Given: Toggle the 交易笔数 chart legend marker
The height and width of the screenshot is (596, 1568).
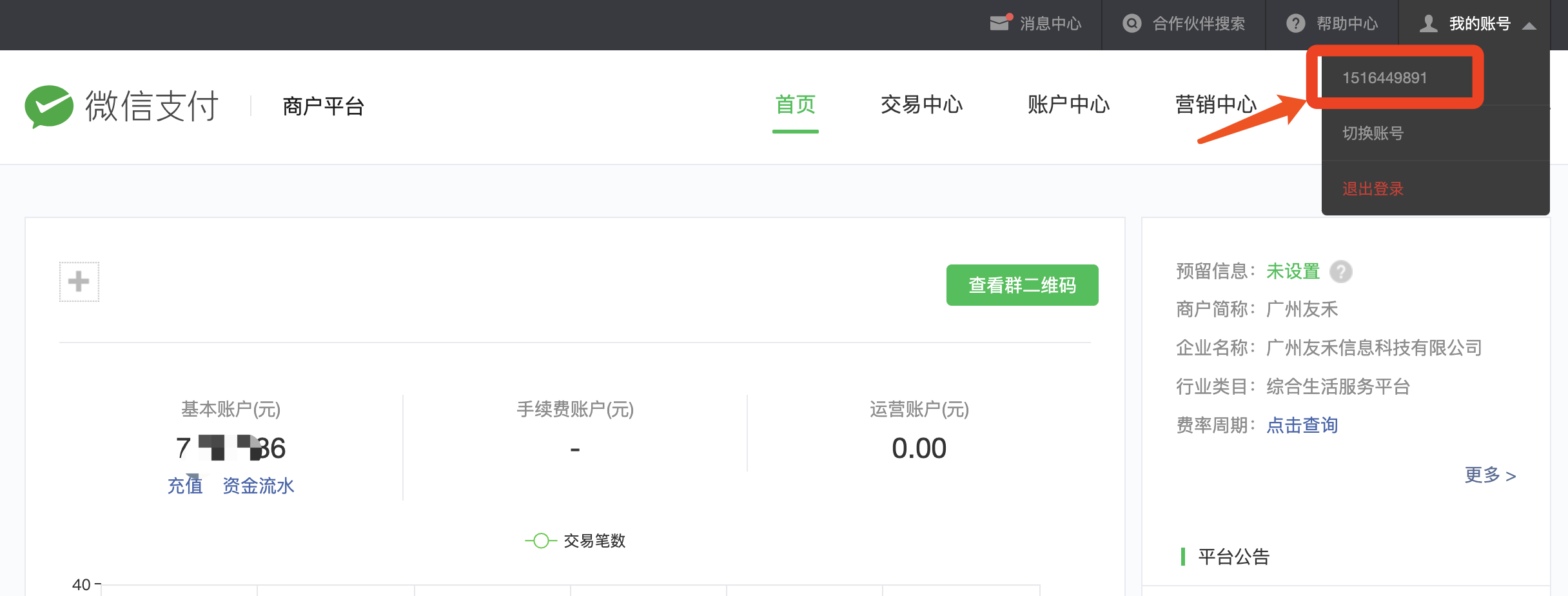Looking at the screenshot, I should click(541, 541).
